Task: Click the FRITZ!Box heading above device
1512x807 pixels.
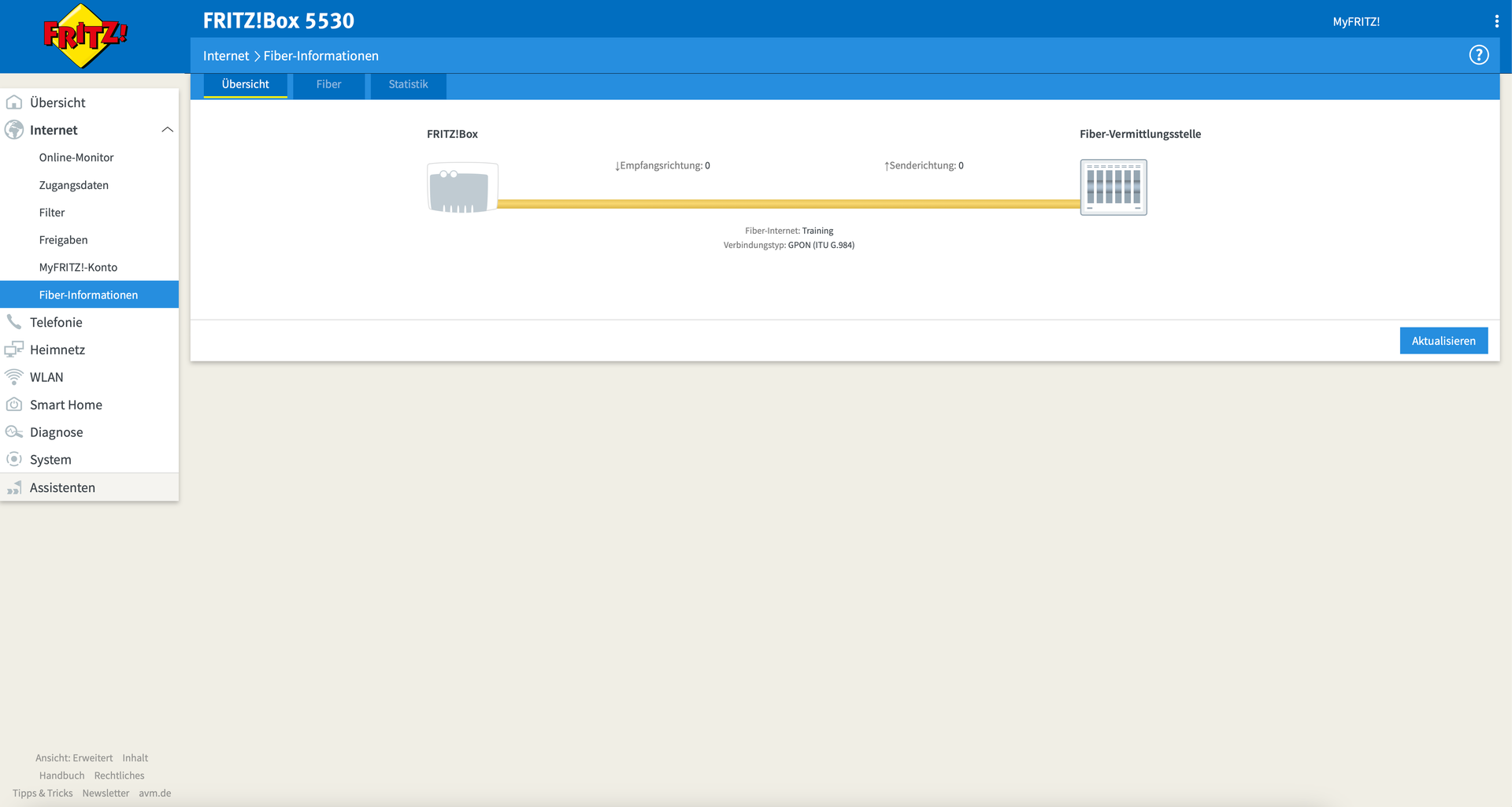Action: click(x=452, y=134)
